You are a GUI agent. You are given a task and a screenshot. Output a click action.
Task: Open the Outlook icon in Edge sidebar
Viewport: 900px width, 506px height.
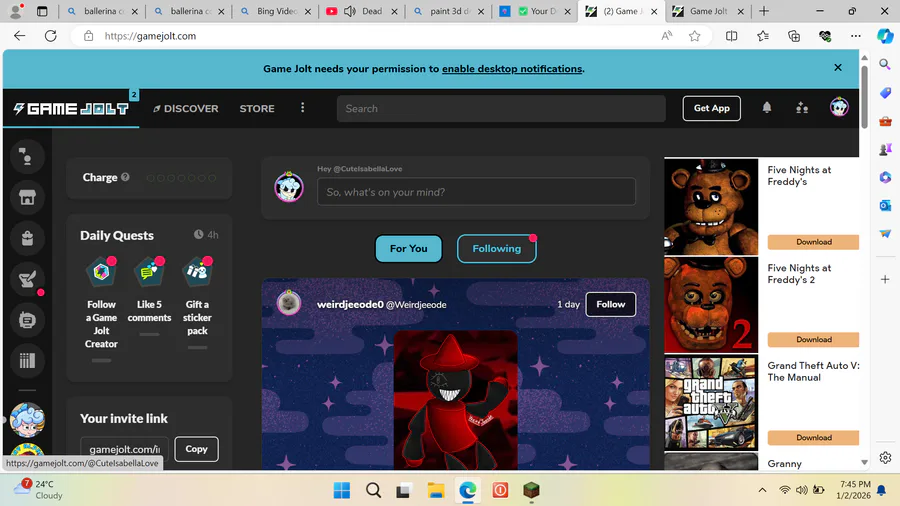[x=885, y=205]
